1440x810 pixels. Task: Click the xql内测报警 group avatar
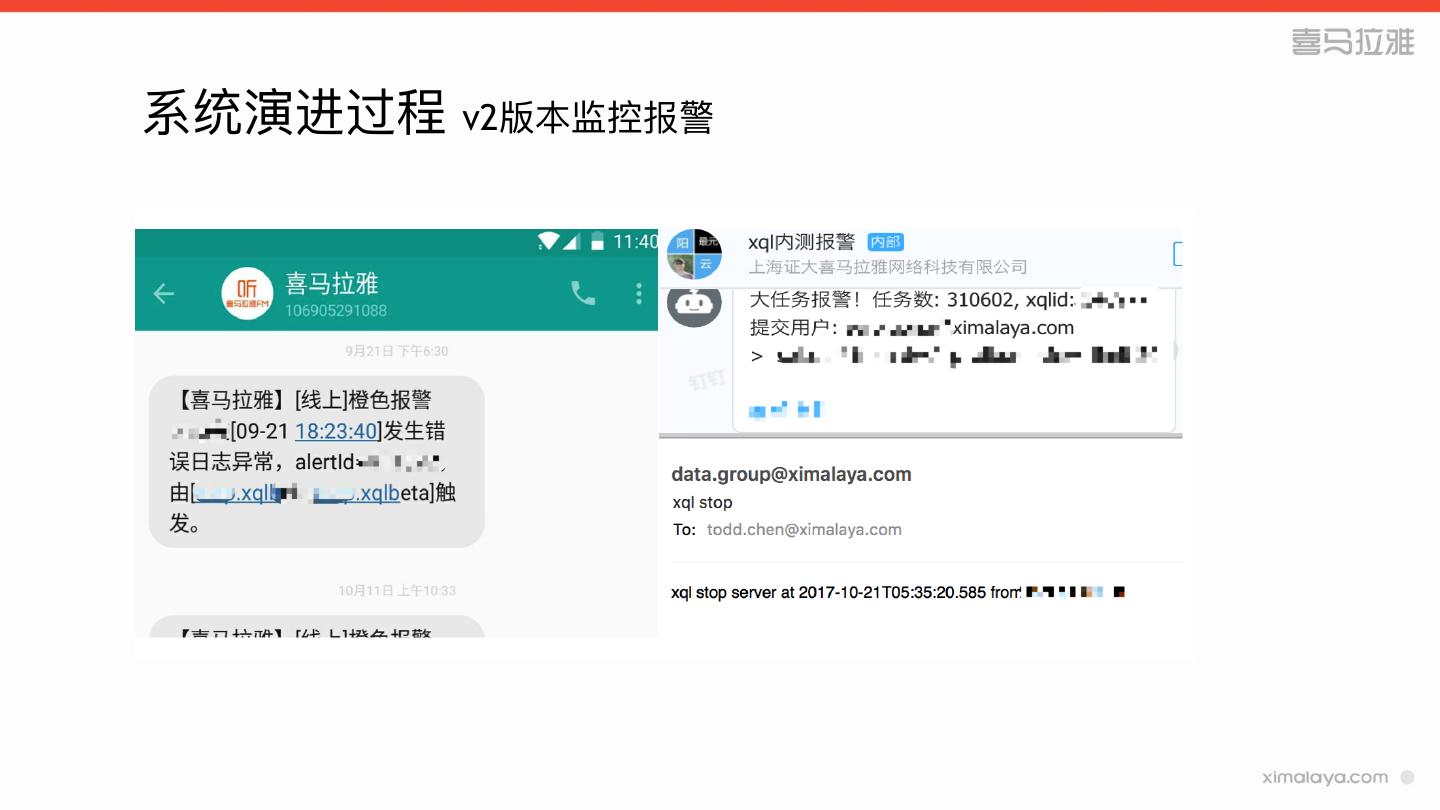click(694, 254)
